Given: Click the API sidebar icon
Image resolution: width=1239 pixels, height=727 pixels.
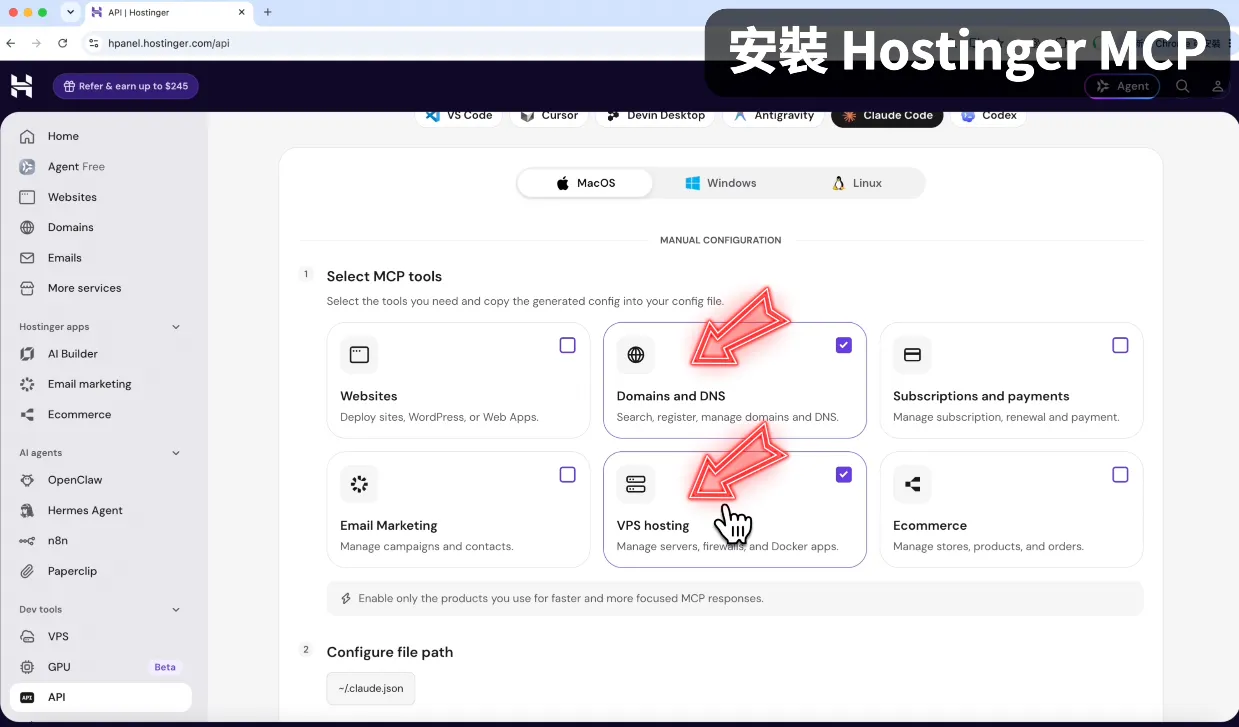Looking at the screenshot, I should [x=27, y=697].
